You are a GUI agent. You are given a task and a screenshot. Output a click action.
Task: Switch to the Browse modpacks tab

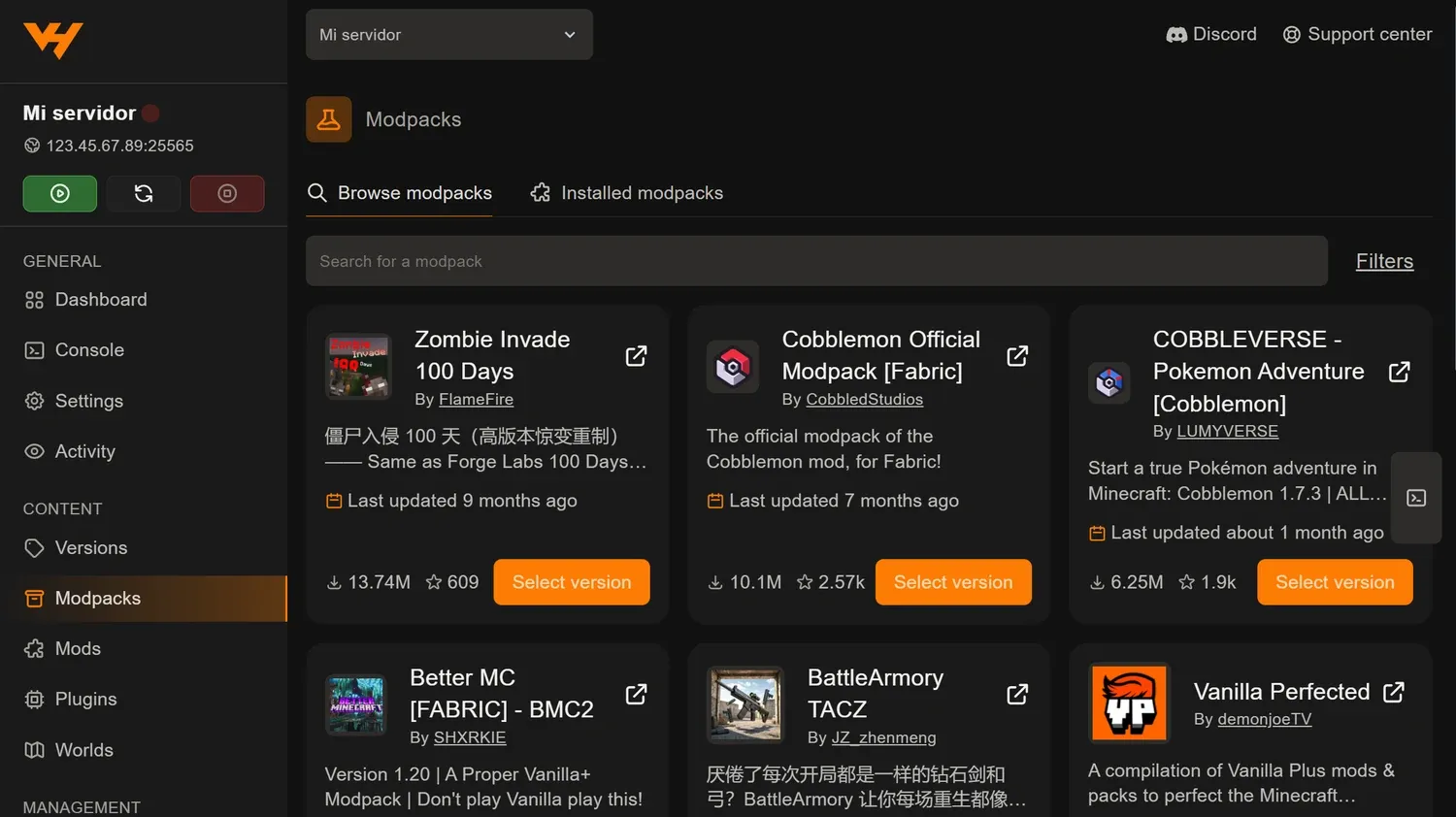(x=399, y=193)
